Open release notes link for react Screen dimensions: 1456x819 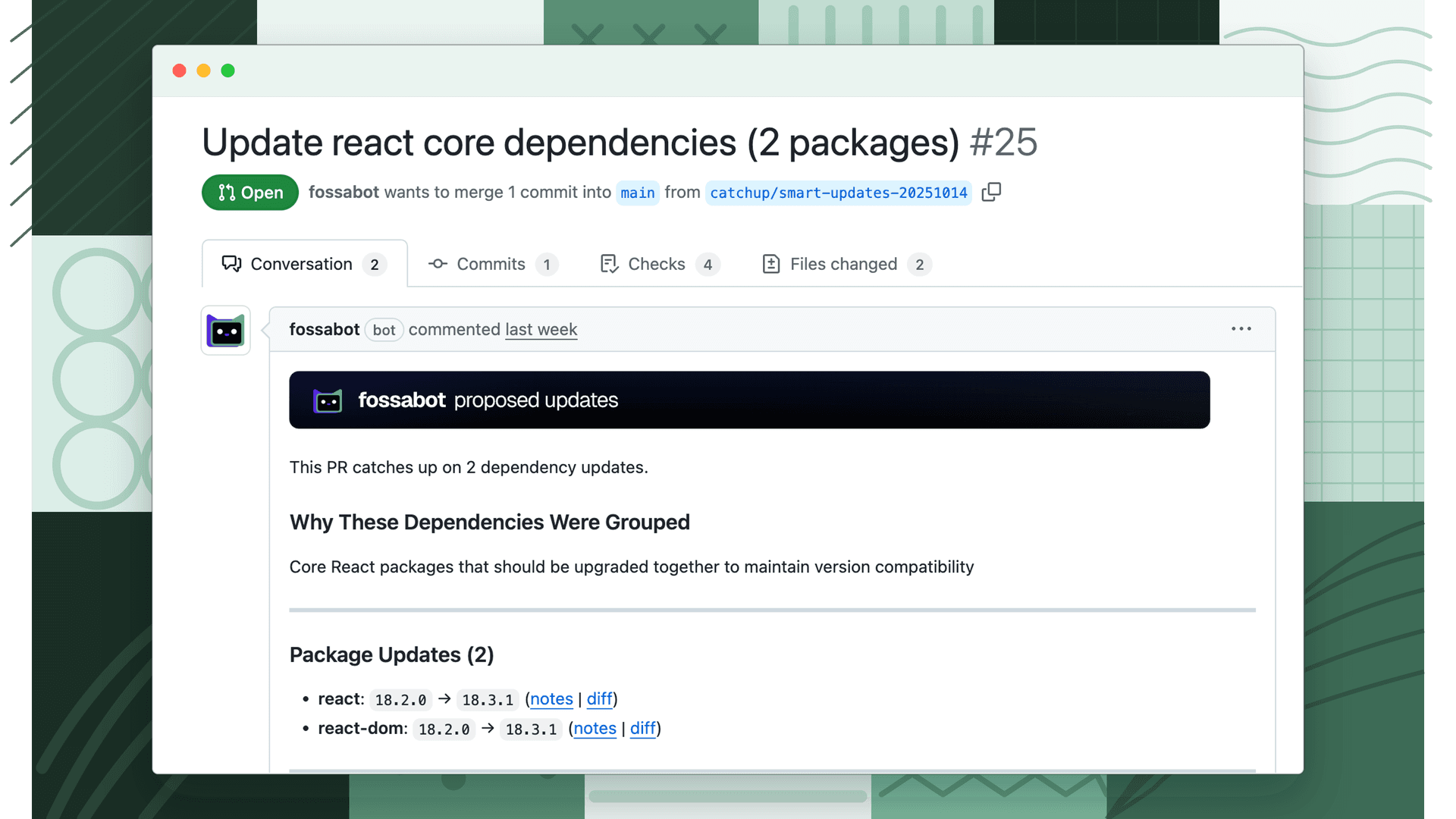click(551, 698)
